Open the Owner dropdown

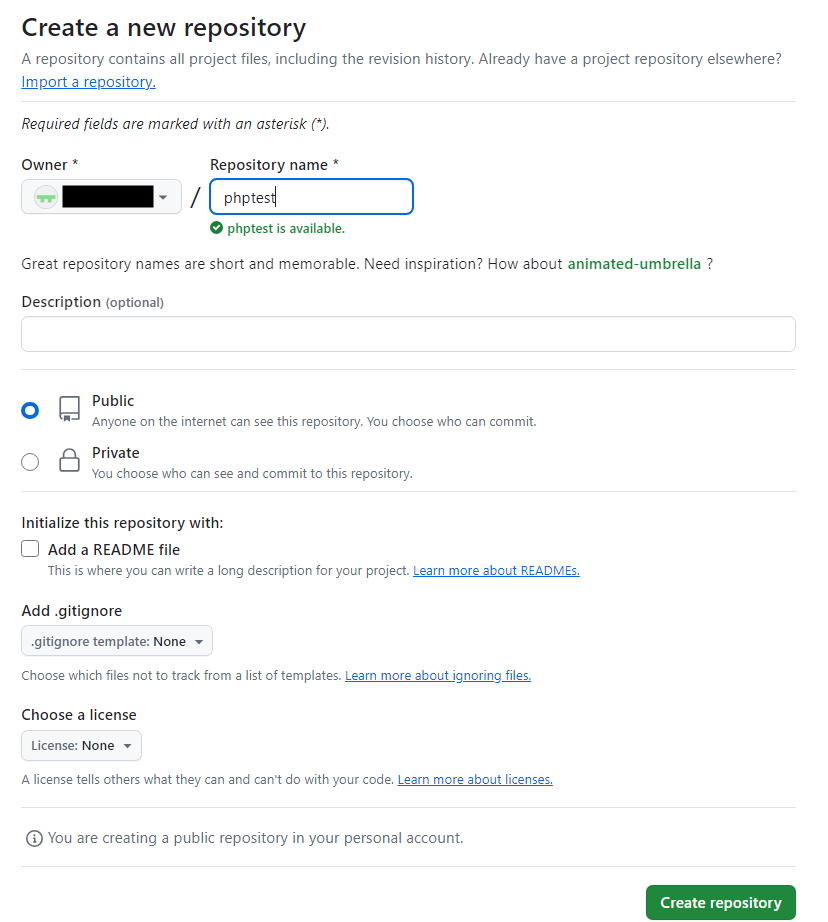(x=101, y=197)
